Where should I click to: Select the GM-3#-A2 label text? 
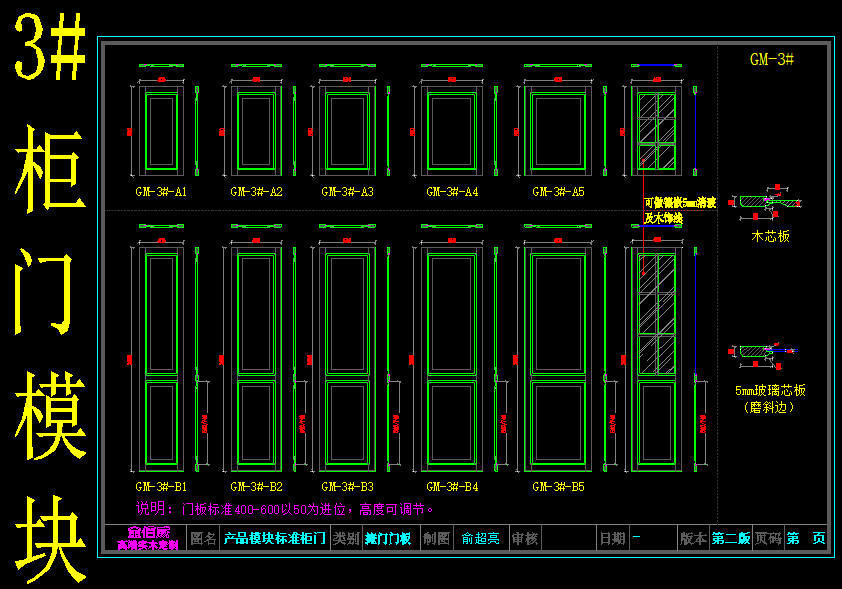coord(256,191)
